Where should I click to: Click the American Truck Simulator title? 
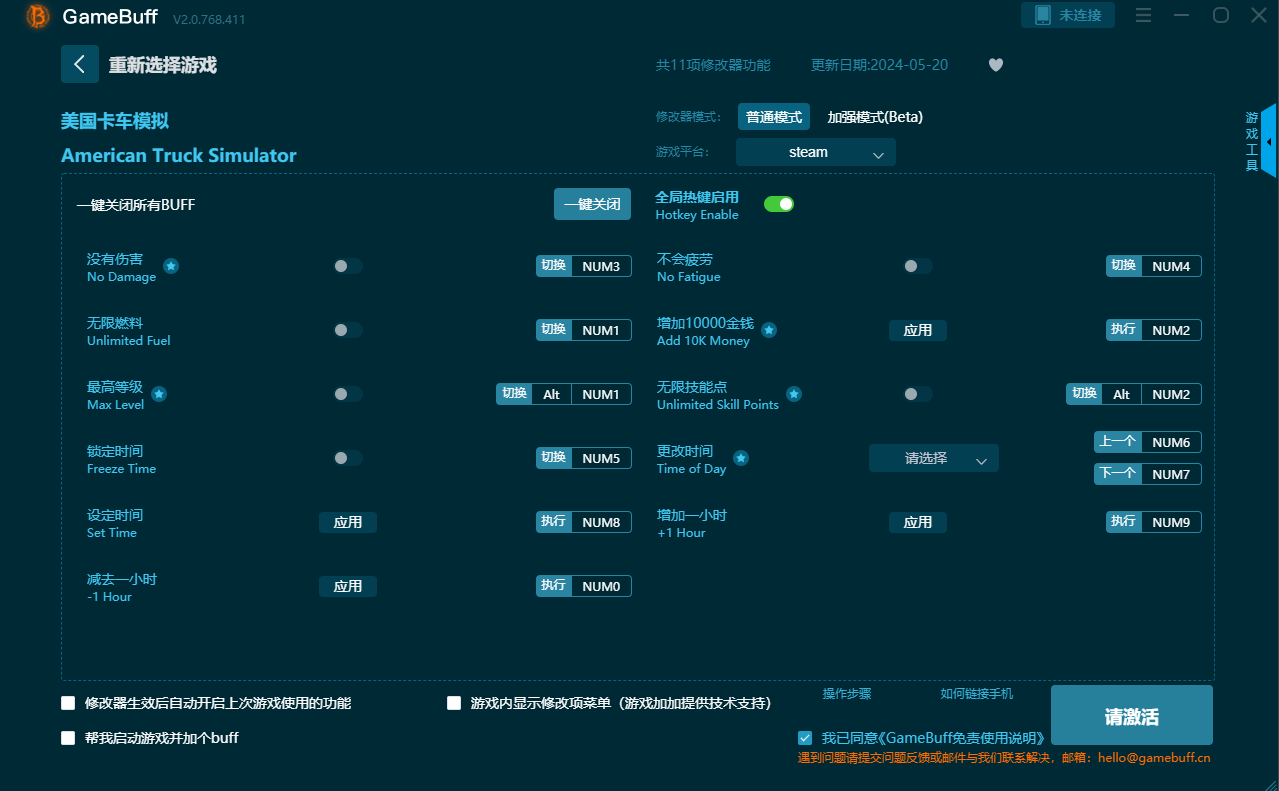(179, 155)
